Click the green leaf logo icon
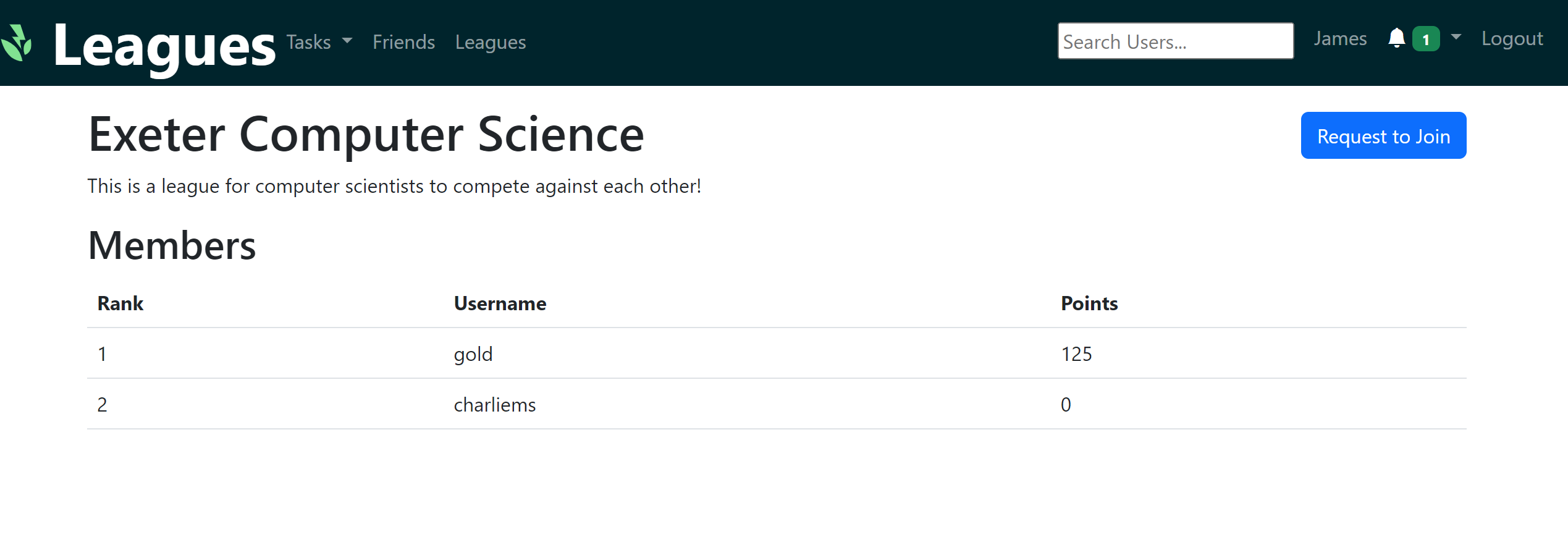1568x550 pixels. tap(17, 43)
